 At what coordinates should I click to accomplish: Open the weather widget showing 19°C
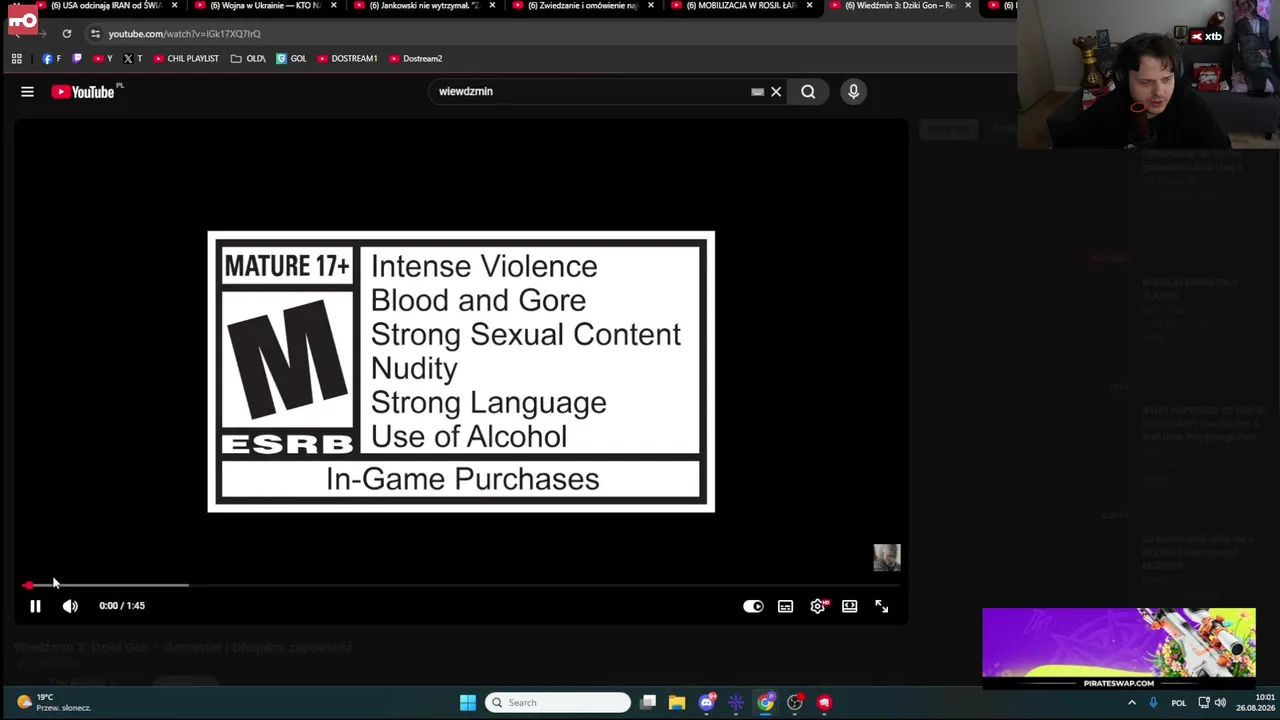[55, 703]
